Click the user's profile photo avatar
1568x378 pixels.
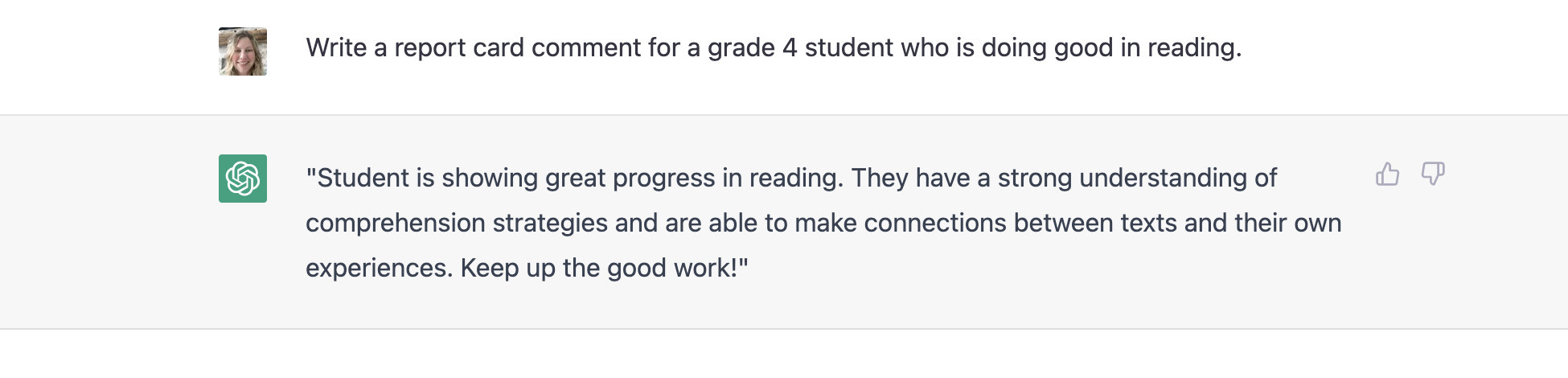coord(243,51)
